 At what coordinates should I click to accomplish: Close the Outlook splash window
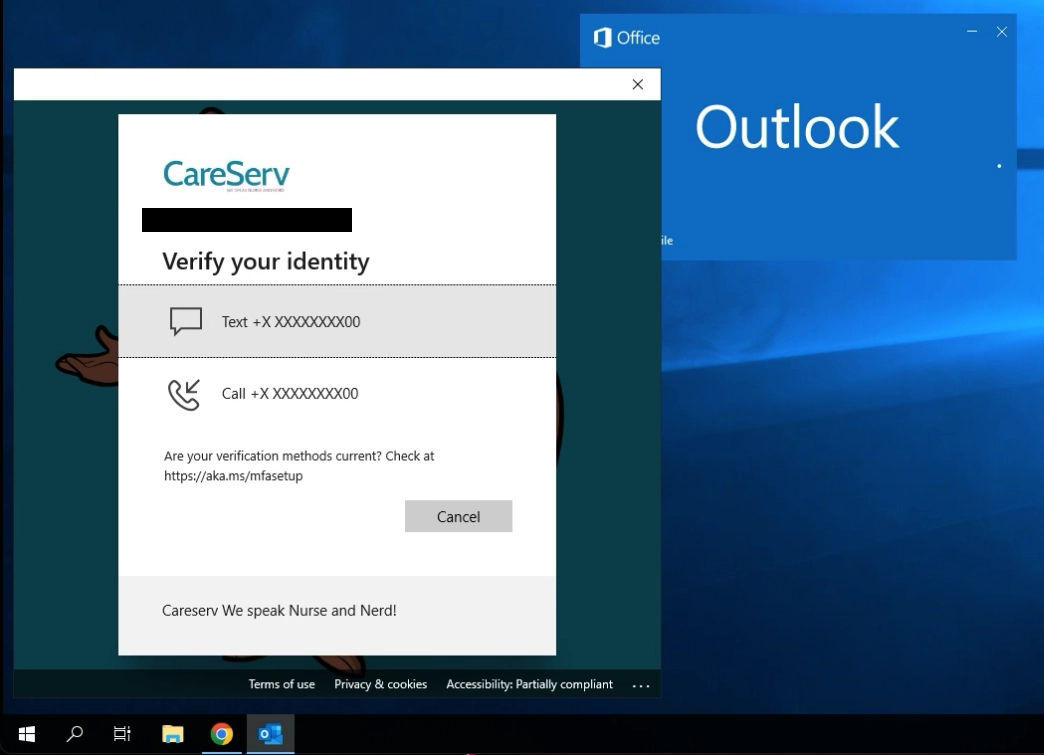(x=1001, y=31)
